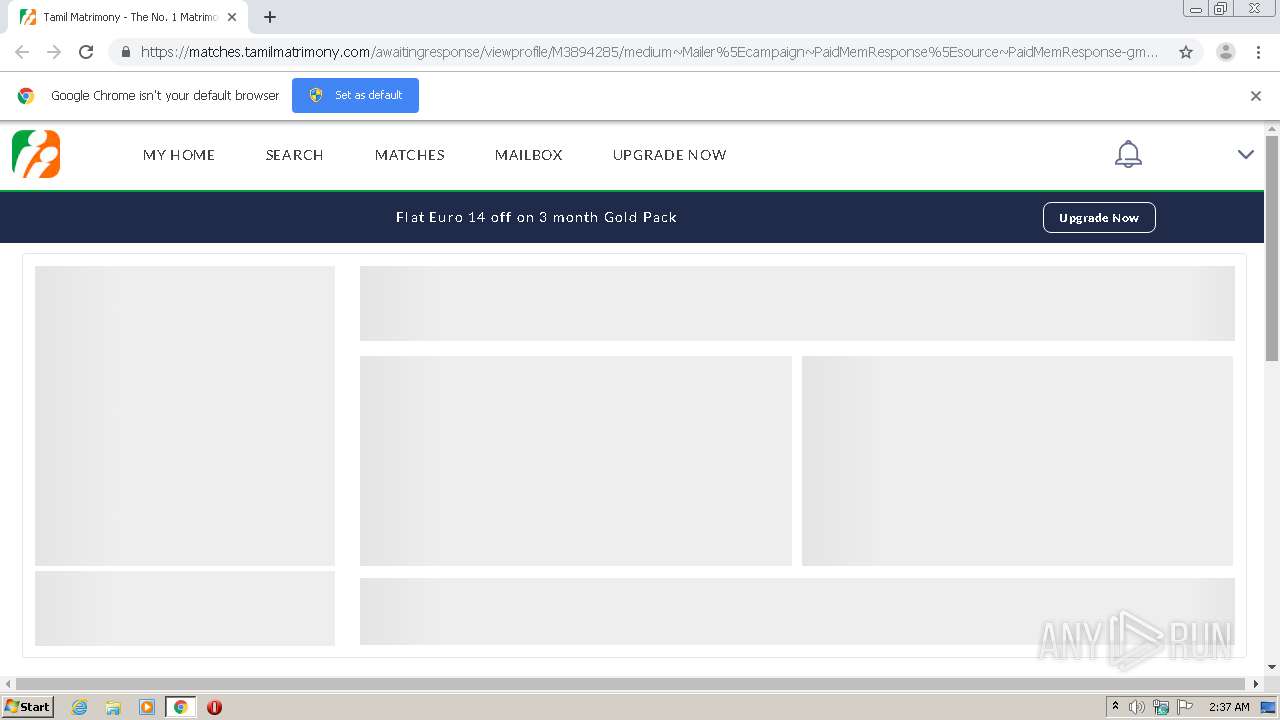Open the MAILBOX menu
Image resolution: width=1280 pixels, height=720 pixels.
coord(529,155)
